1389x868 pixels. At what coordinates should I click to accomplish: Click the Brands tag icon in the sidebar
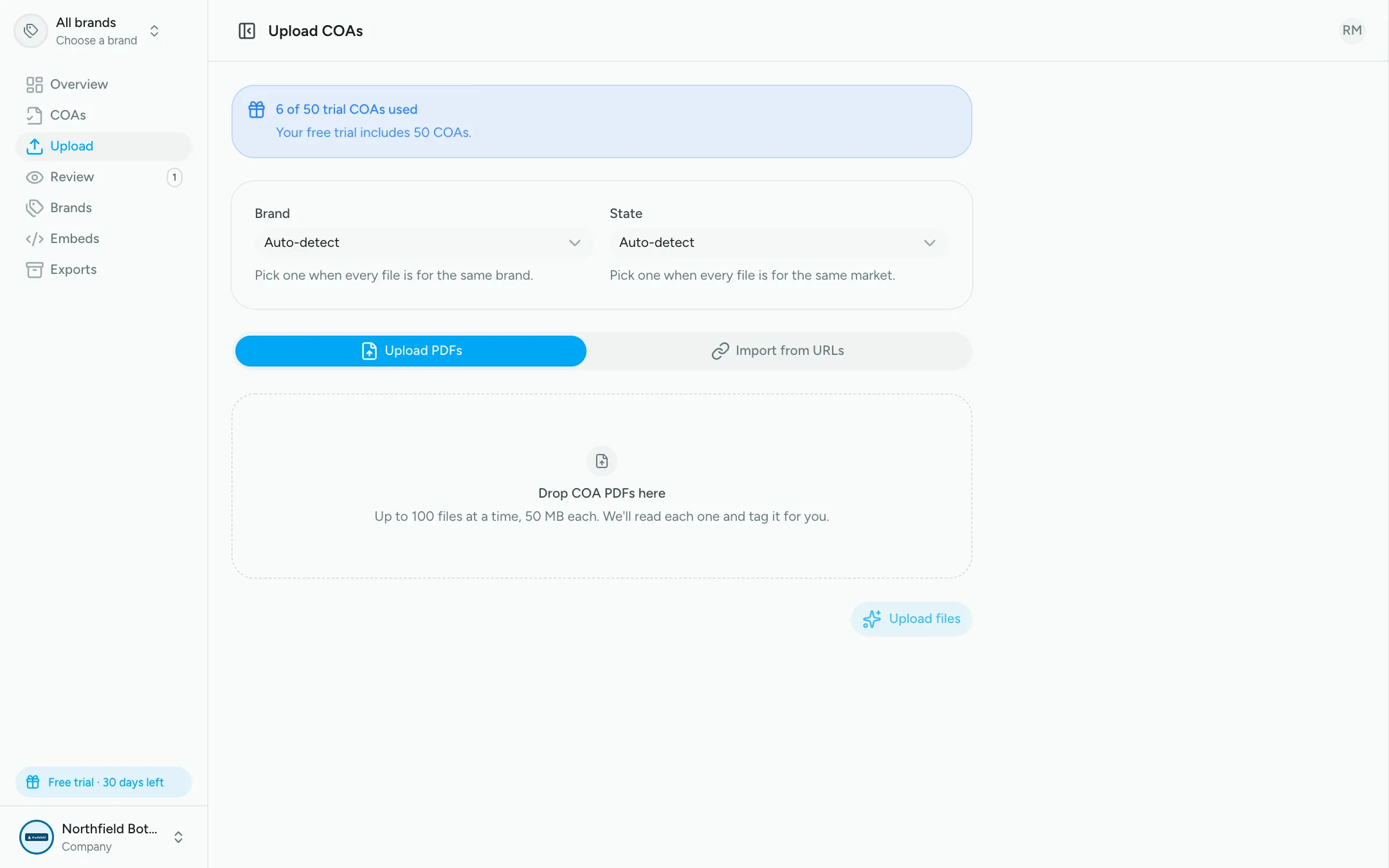[34, 208]
